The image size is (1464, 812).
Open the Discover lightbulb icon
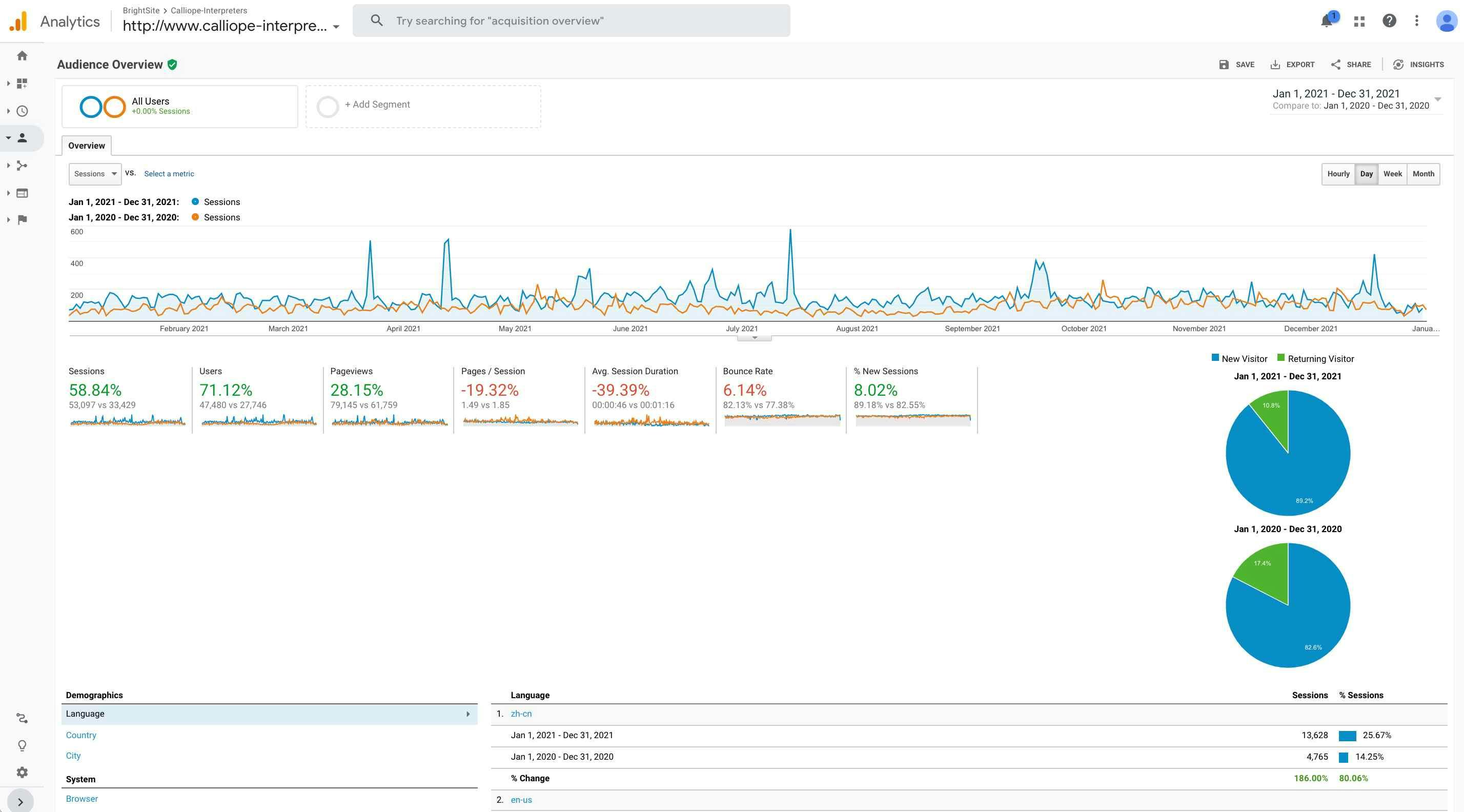tap(22, 745)
